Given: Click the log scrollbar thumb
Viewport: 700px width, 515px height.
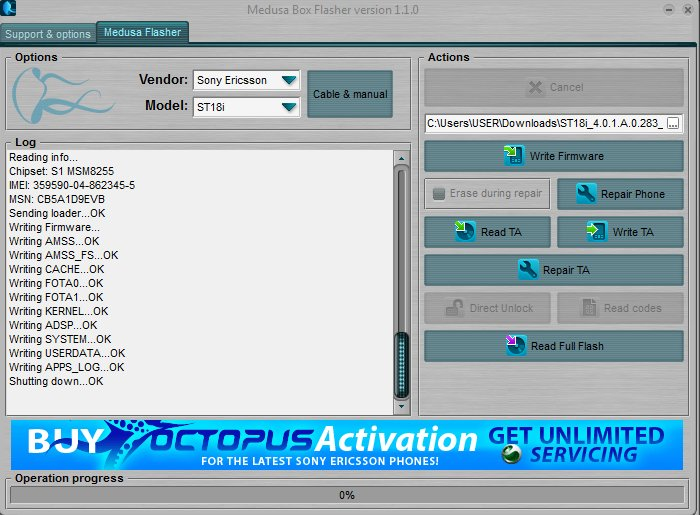Looking at the screenshot, I should [401, 364].
